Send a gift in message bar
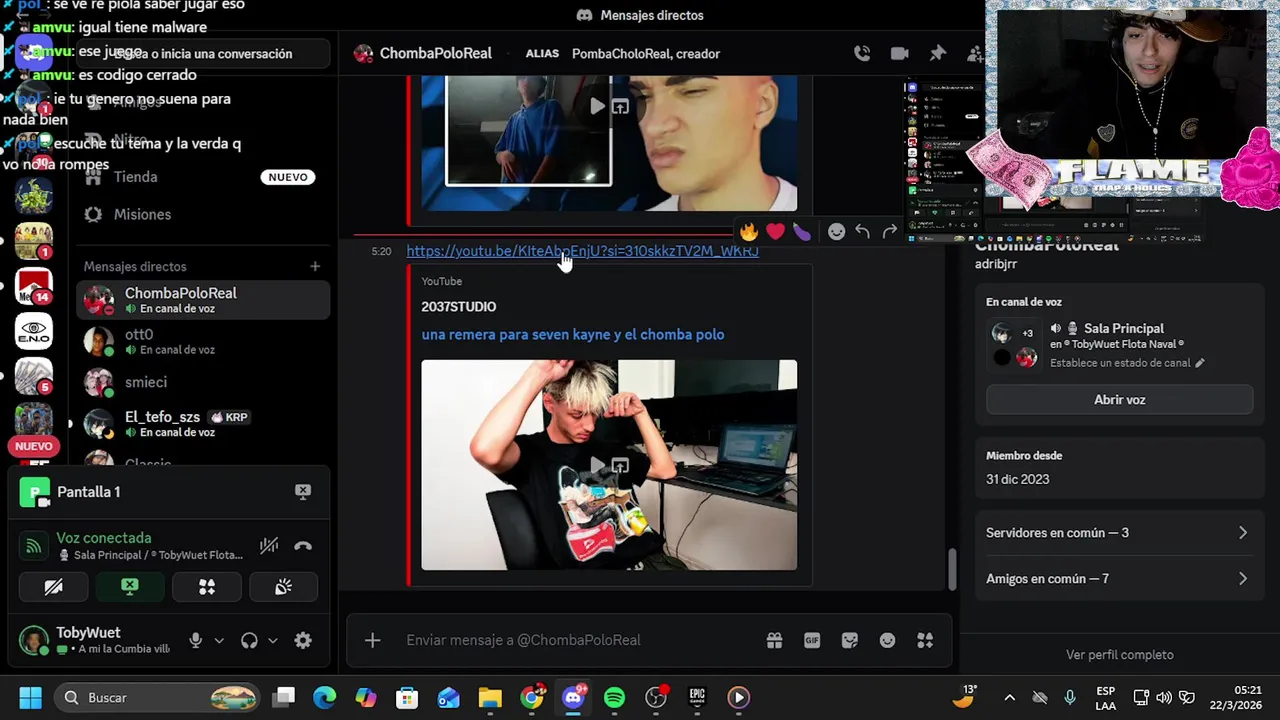This screenshot has width=1280, height=720. (774, 640)
